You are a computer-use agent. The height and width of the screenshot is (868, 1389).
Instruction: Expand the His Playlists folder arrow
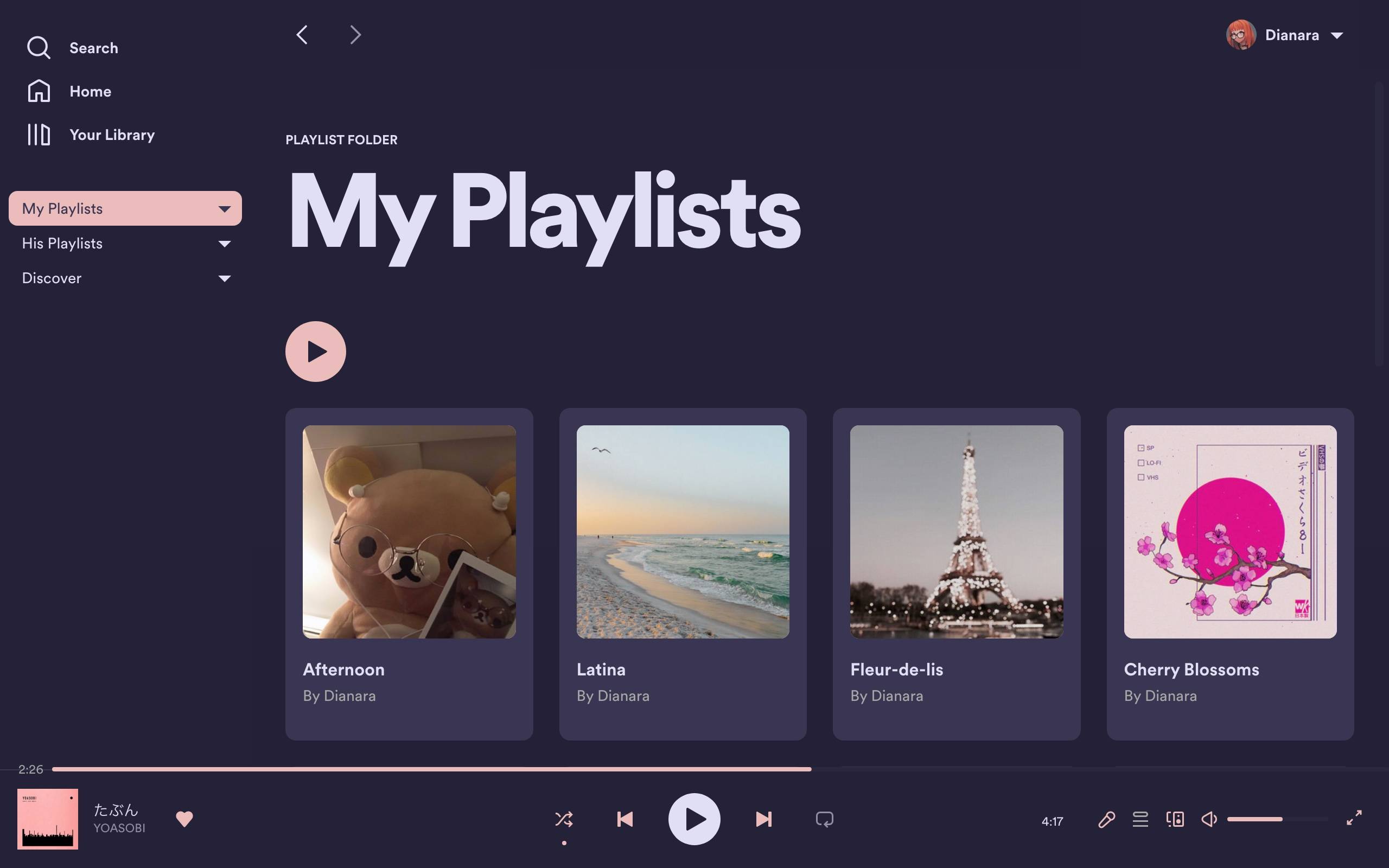click(225, 244)
